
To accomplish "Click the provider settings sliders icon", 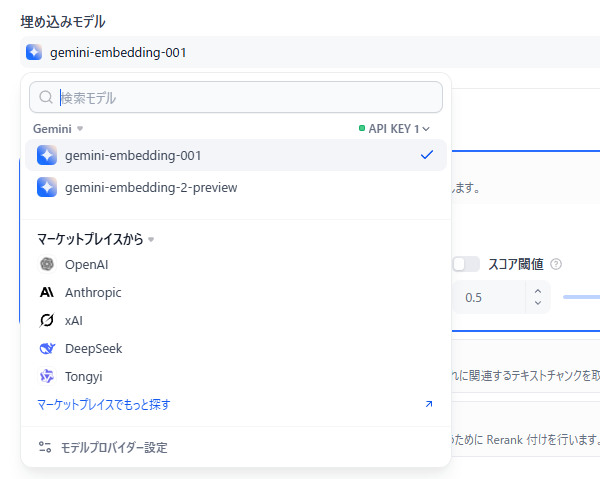I will click(x=45, y=447).
